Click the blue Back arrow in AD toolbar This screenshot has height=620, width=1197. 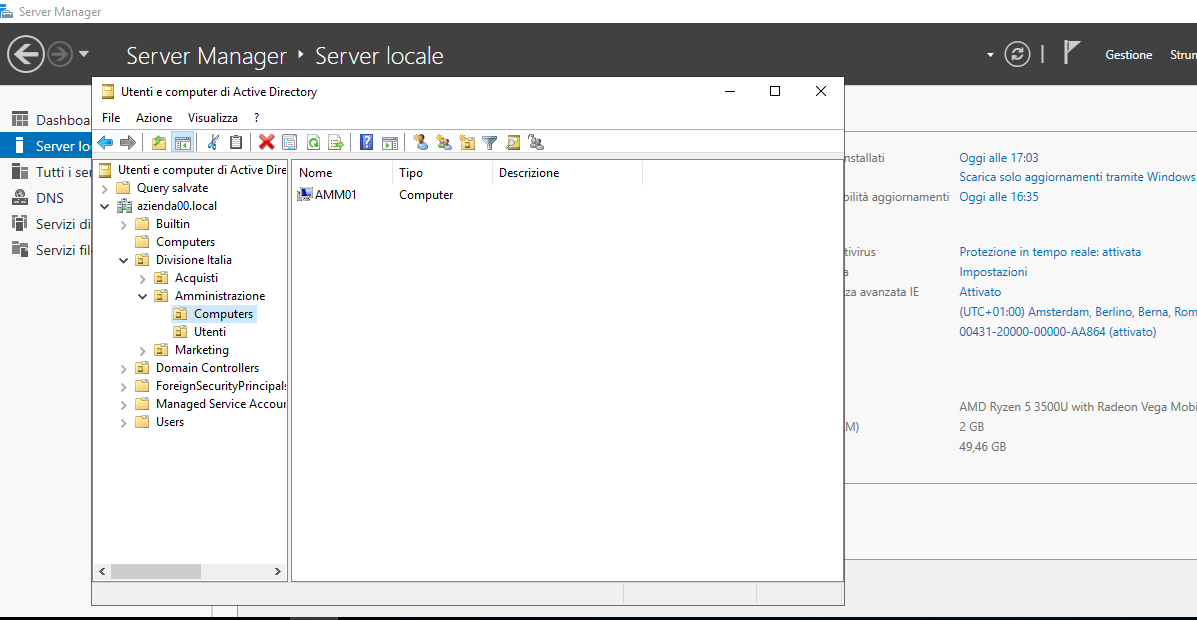click(105, 142)
